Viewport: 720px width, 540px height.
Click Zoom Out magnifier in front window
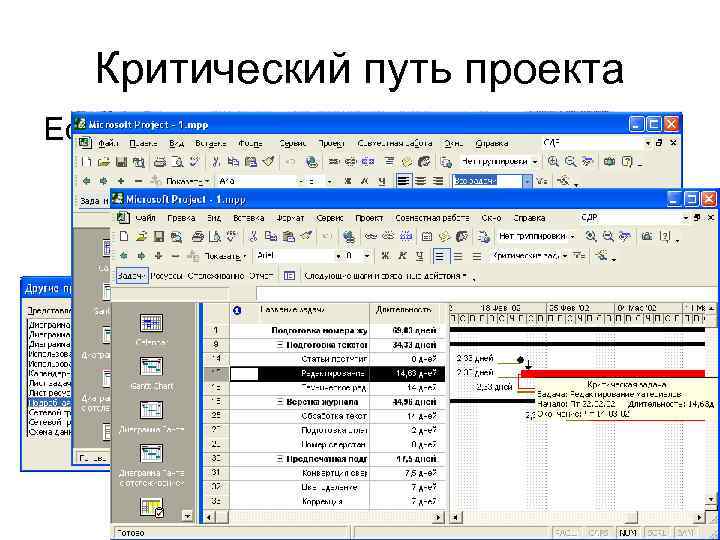(608, 236)
